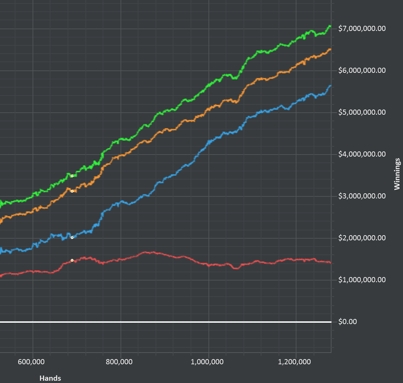Click the $3,000,000.00 axis label

(362, 196)
